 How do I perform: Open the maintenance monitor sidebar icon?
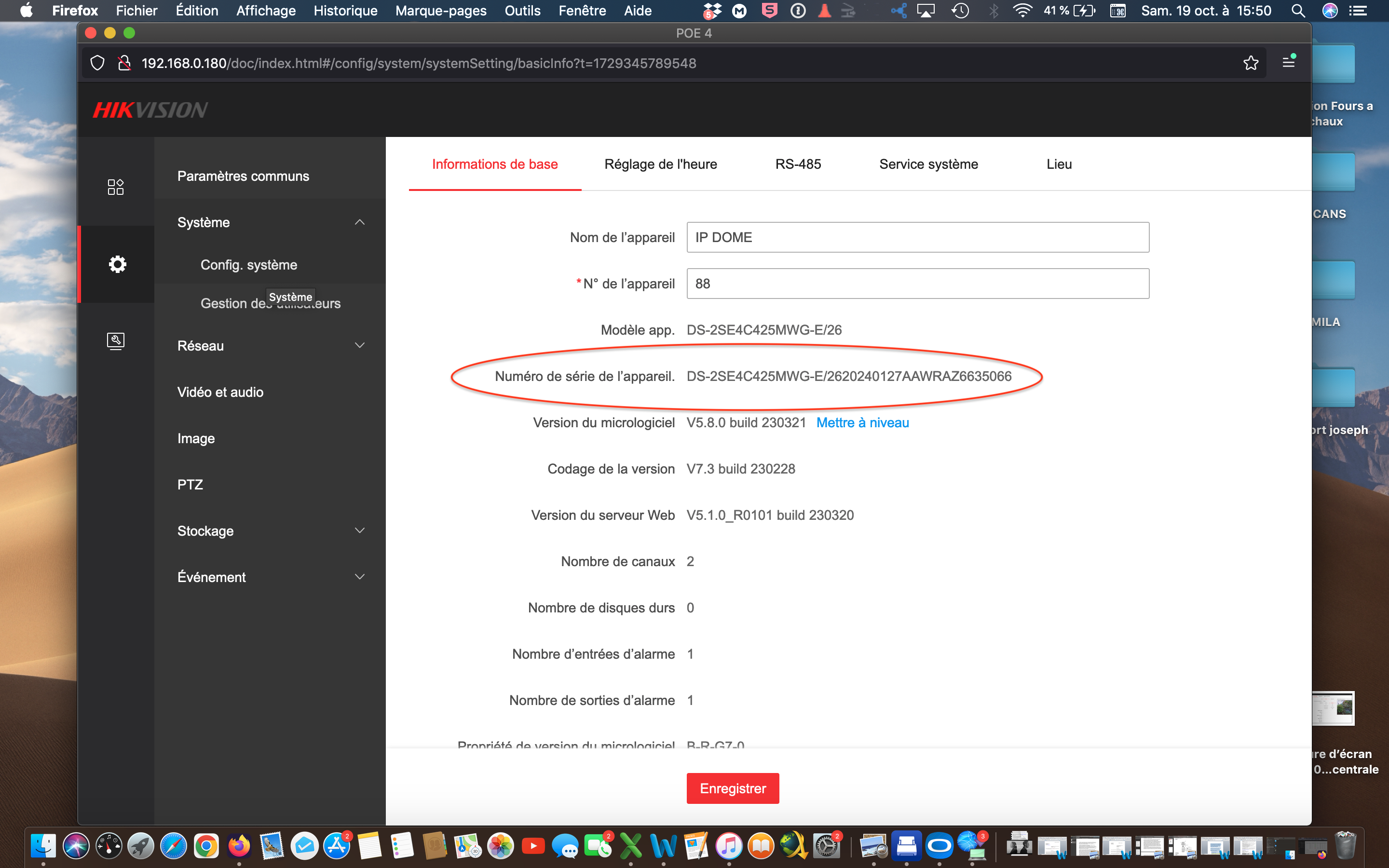pos(115,341)
